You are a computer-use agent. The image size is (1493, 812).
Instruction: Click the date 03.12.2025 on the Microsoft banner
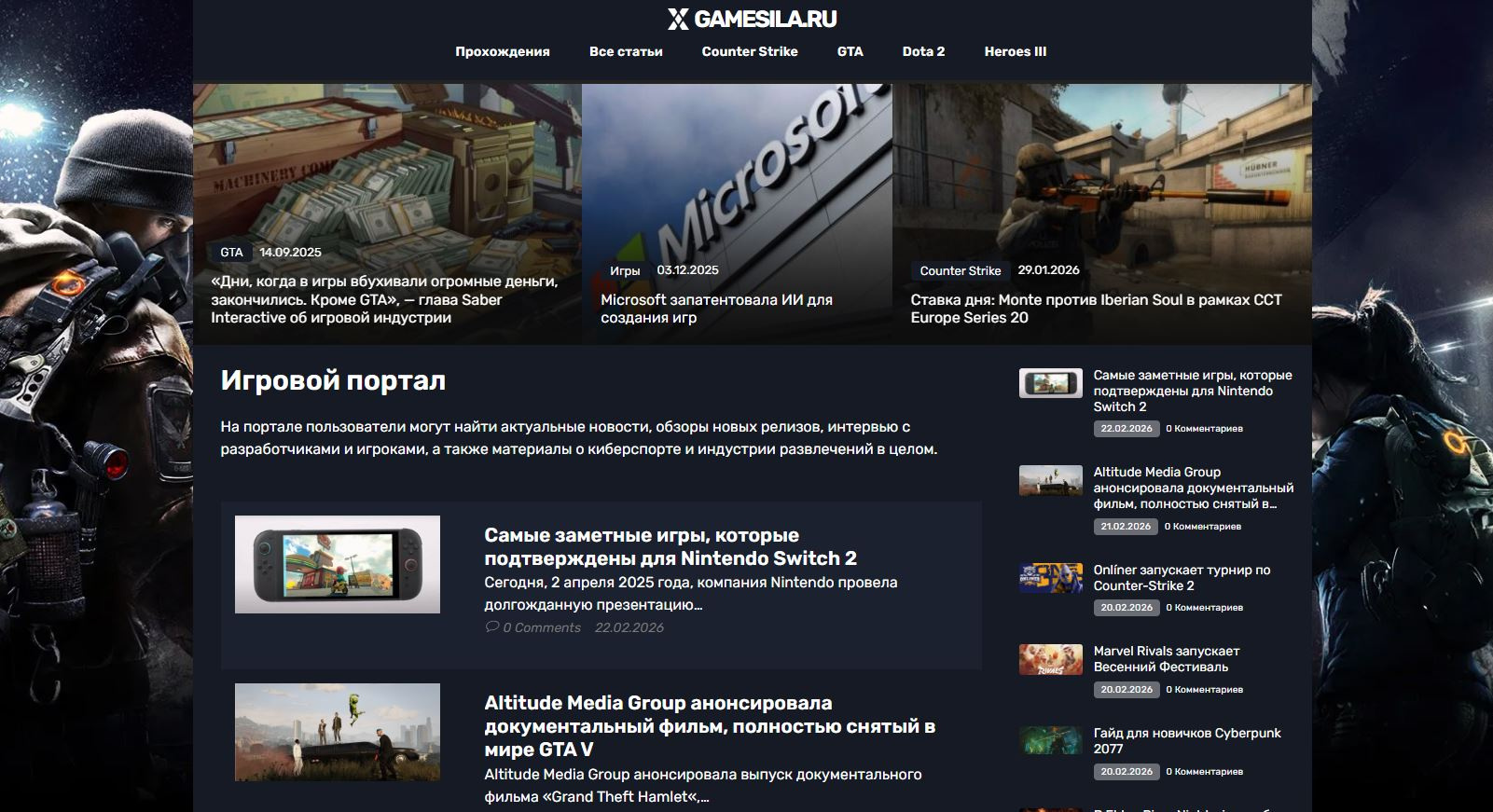(687, 270)
